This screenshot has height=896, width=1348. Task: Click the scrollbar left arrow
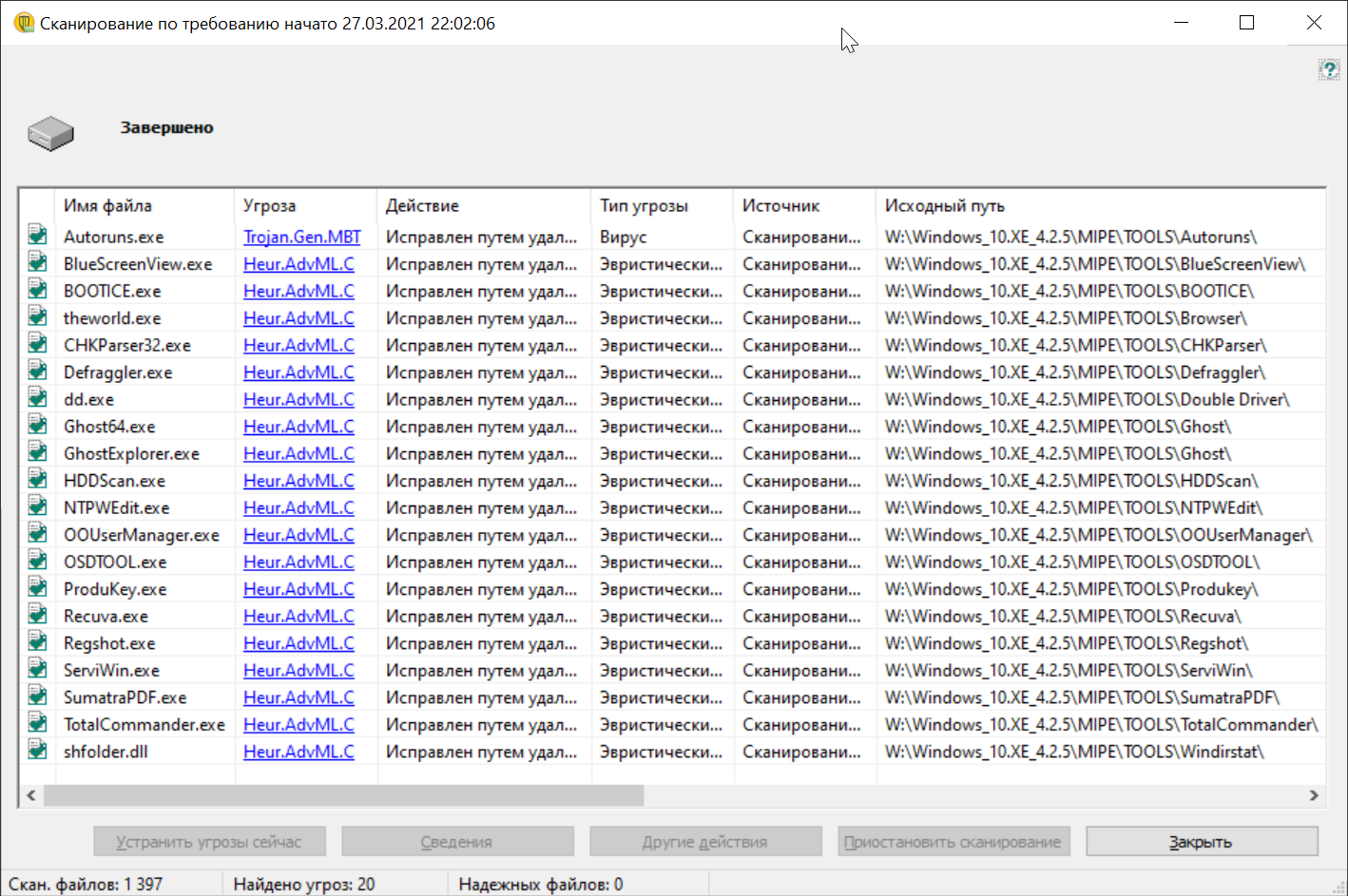click(31, 795)
